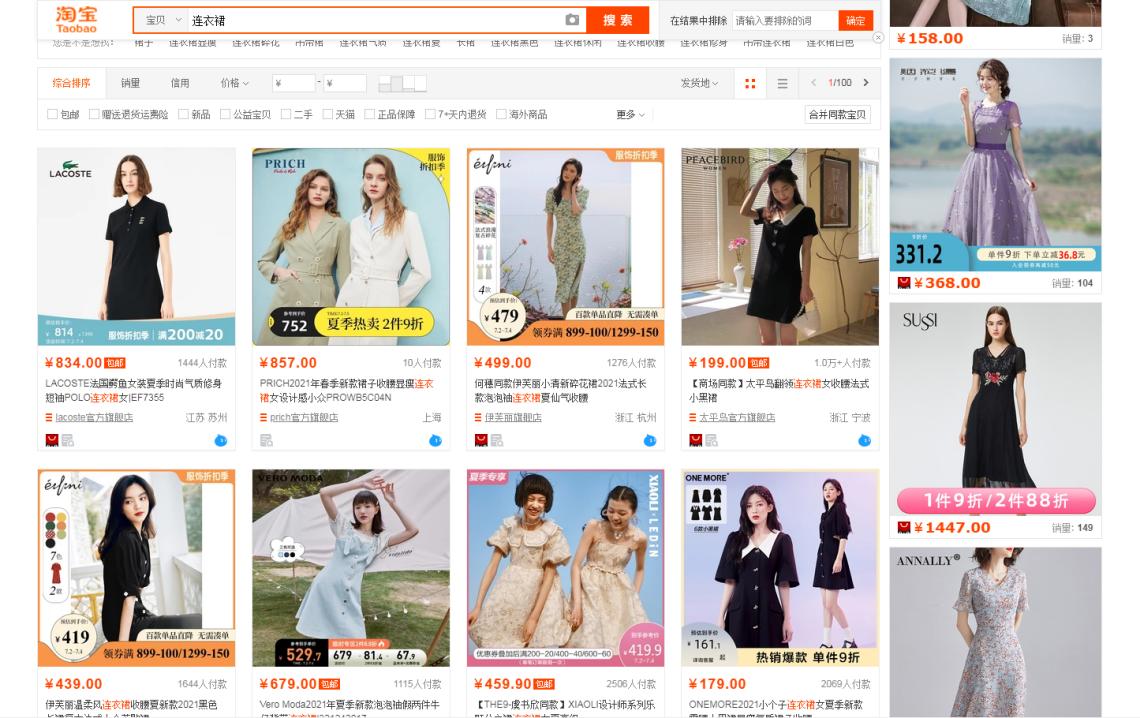Click gray card icon under prich item

(x=266, y=440)
